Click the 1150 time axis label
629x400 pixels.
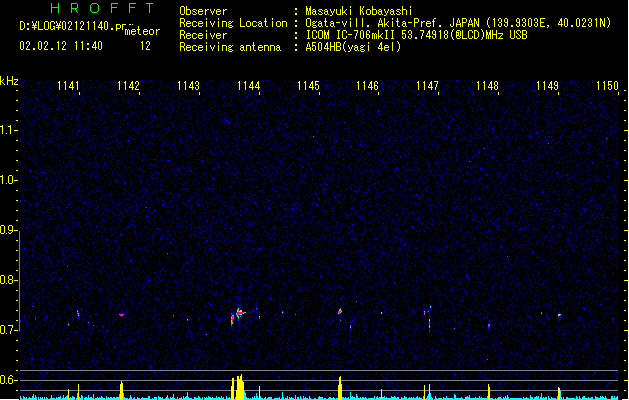[607, 86]
